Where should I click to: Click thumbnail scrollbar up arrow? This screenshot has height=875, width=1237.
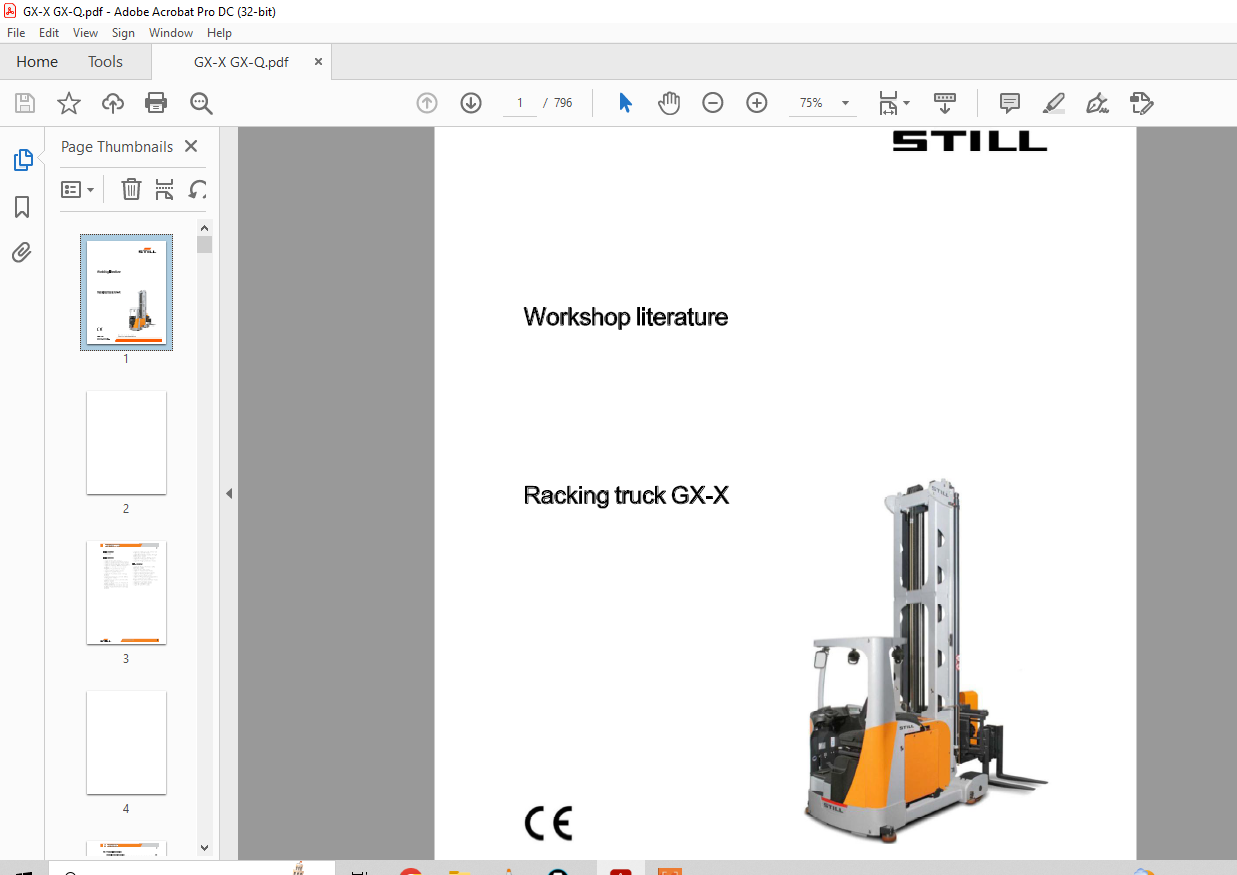(205, 226)
